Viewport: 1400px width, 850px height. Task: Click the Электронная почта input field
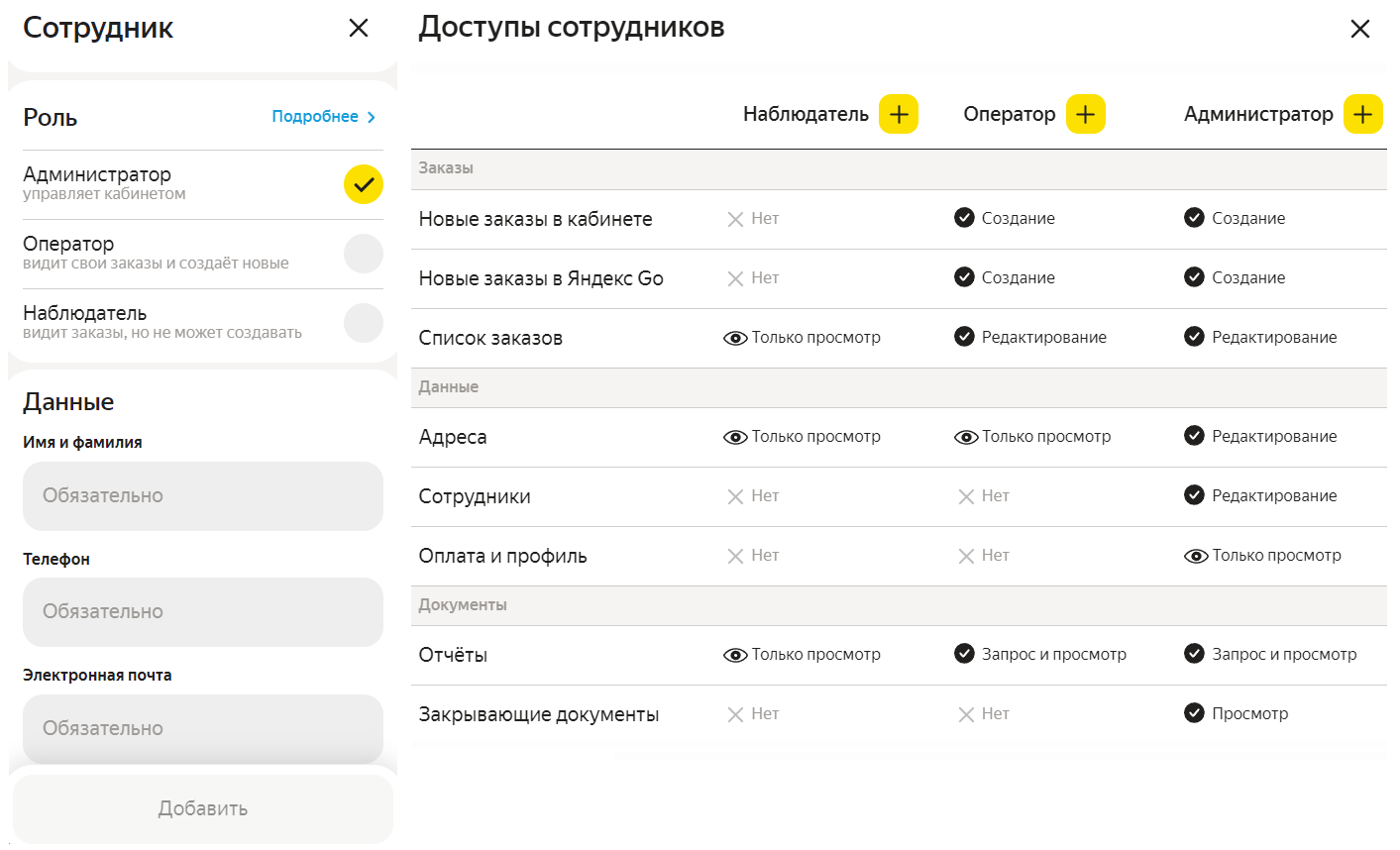(x=203, y=728)
